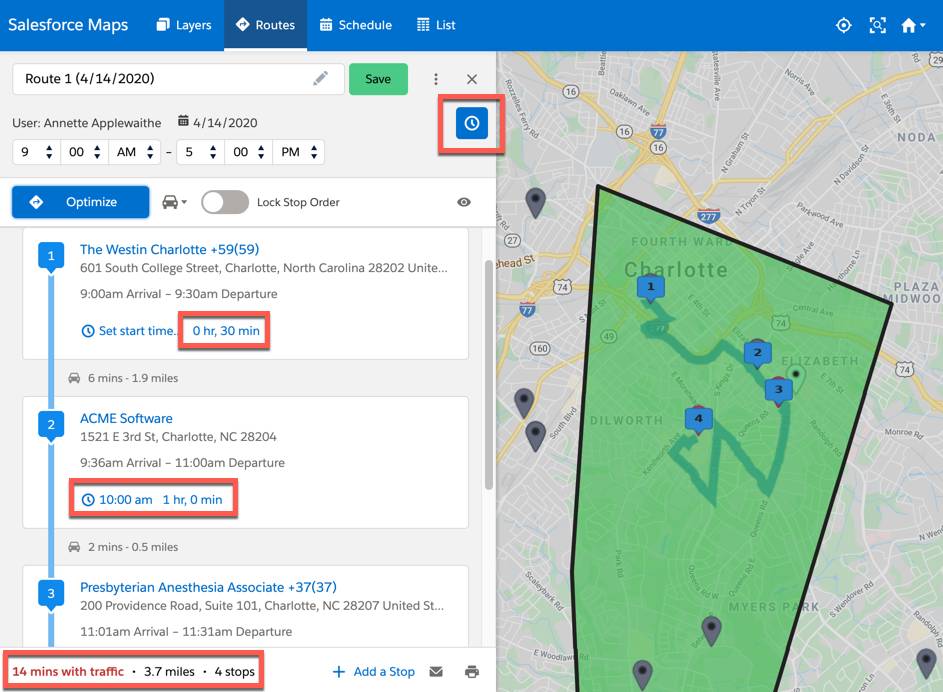Select stop number 3 badge in list
943x692 pixels.
pos(51,595)
